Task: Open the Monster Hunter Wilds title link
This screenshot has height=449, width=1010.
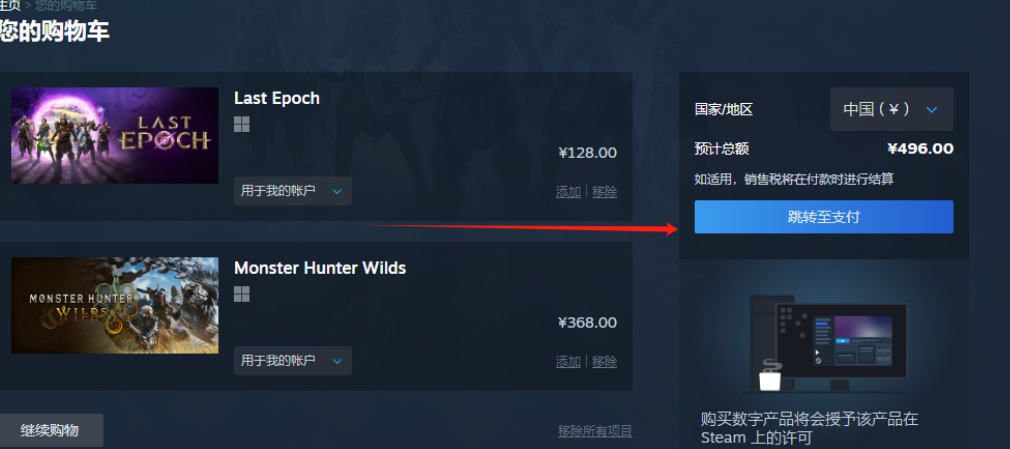Action: tap(320, 267)
